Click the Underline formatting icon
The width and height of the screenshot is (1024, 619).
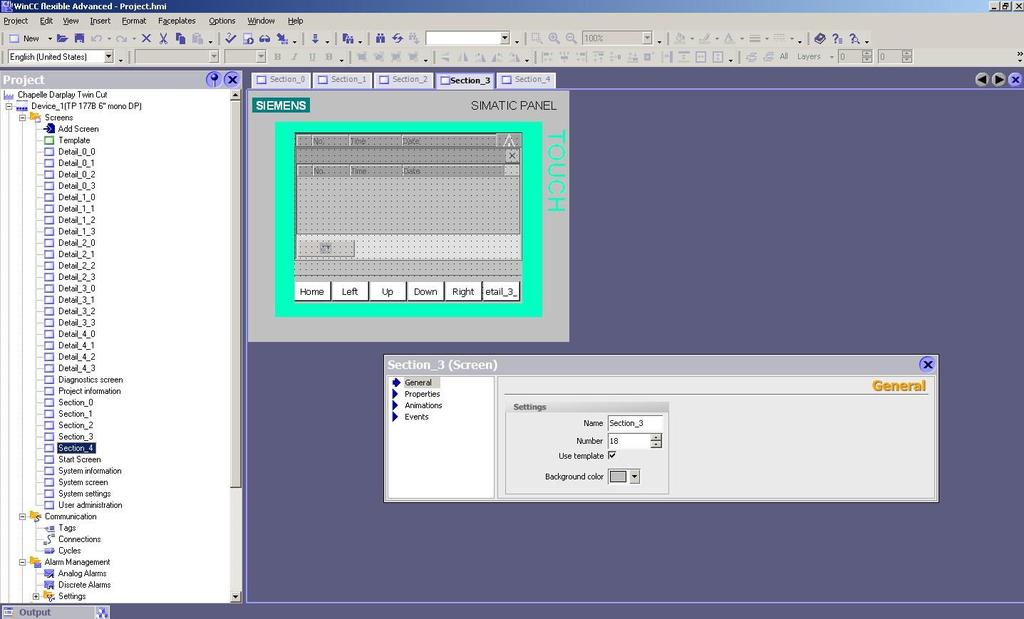point(312,57)
